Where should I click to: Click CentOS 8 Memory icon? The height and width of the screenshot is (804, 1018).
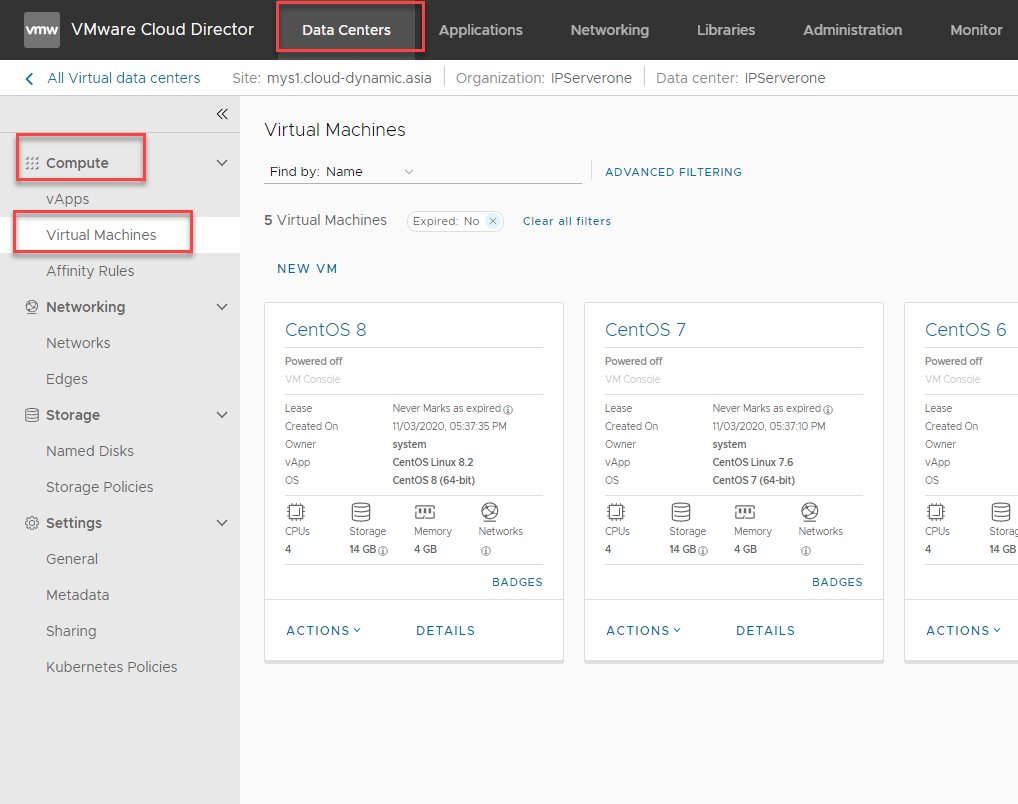[425, 512]
